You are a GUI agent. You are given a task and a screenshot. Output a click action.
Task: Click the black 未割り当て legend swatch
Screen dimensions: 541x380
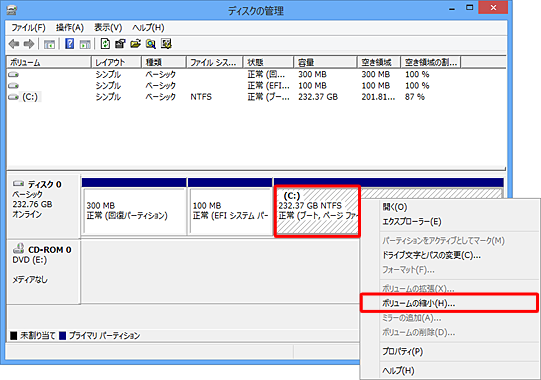[13, 335]
